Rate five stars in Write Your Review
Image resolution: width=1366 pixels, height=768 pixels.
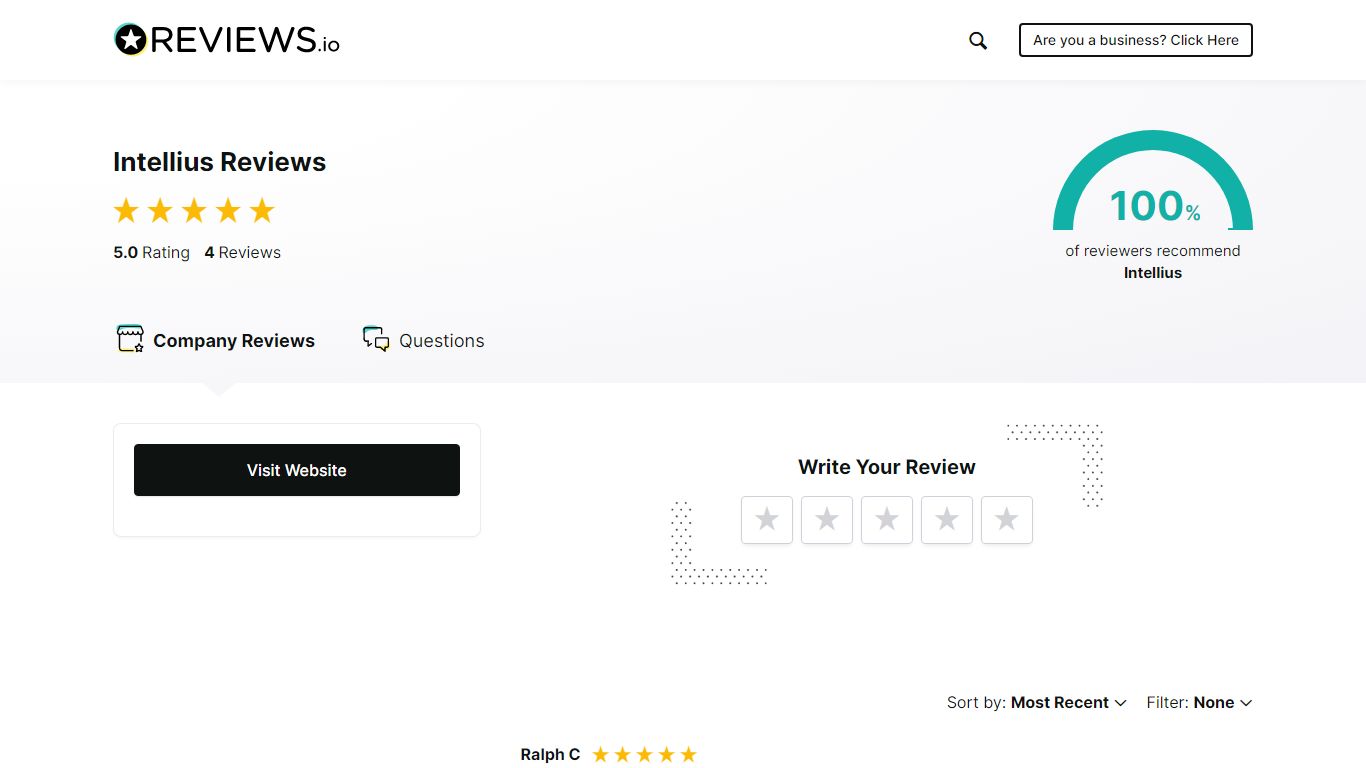click(x=1007, y=520)
